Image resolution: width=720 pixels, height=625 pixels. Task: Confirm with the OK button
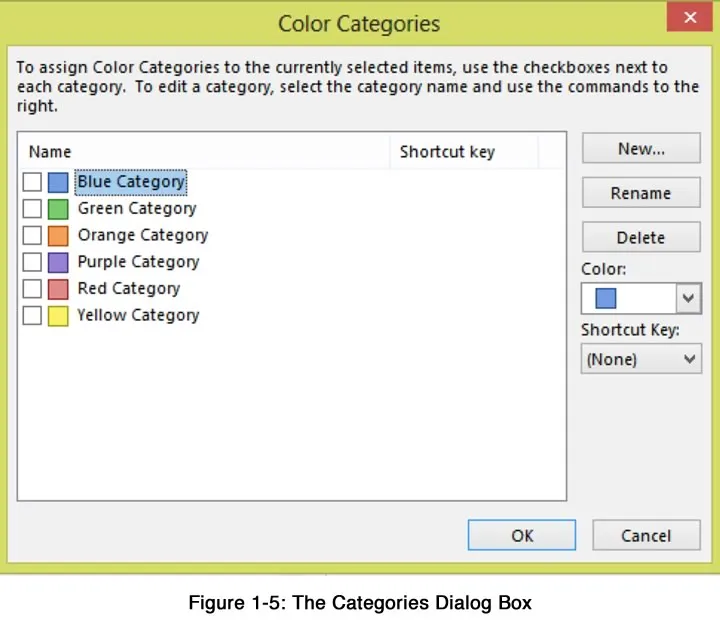tap(521, 536)
